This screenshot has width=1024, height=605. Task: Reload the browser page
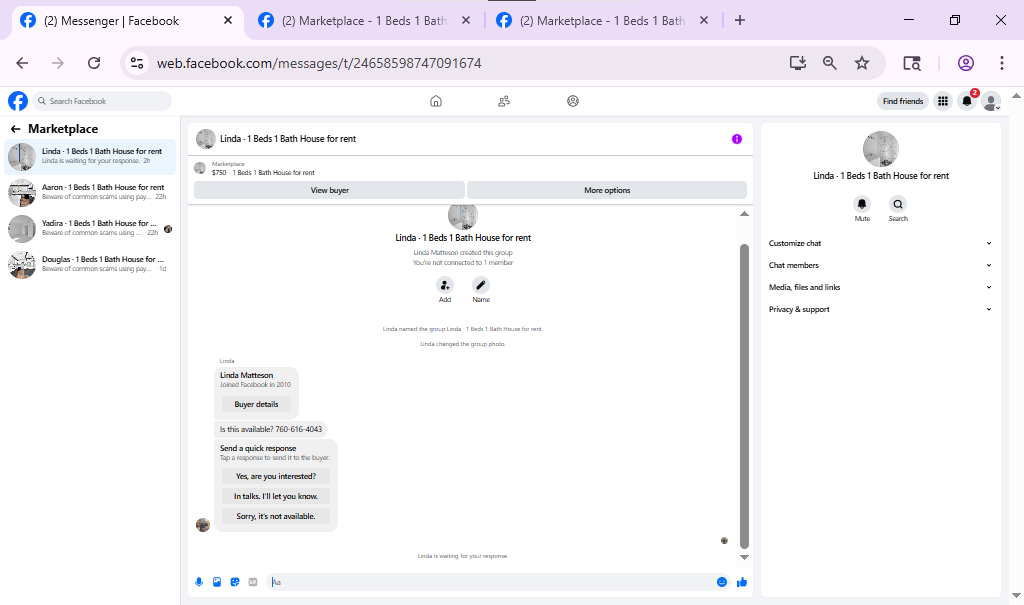(94, 63)
